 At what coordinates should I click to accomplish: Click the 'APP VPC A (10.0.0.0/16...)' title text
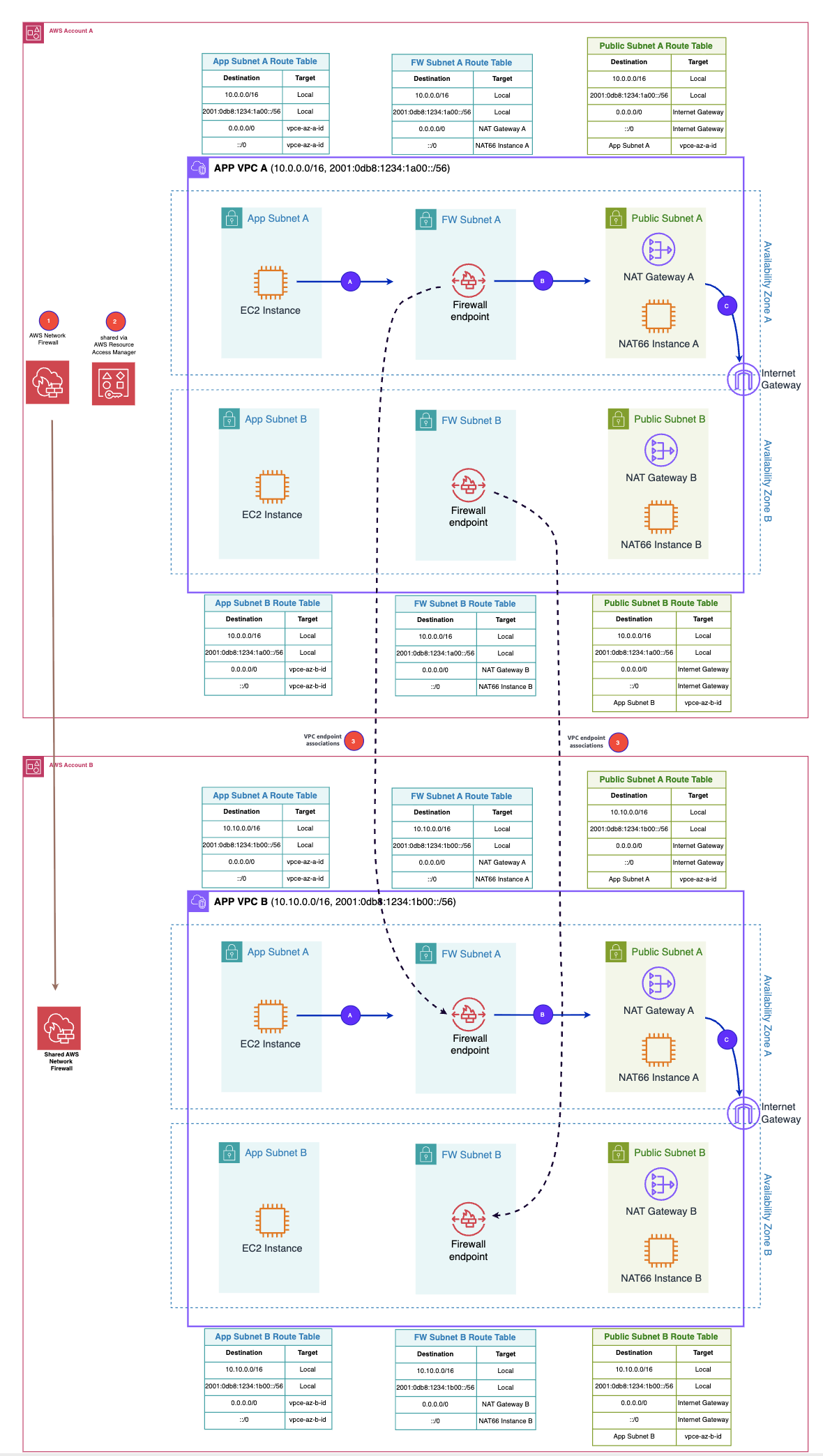(332, 168)
